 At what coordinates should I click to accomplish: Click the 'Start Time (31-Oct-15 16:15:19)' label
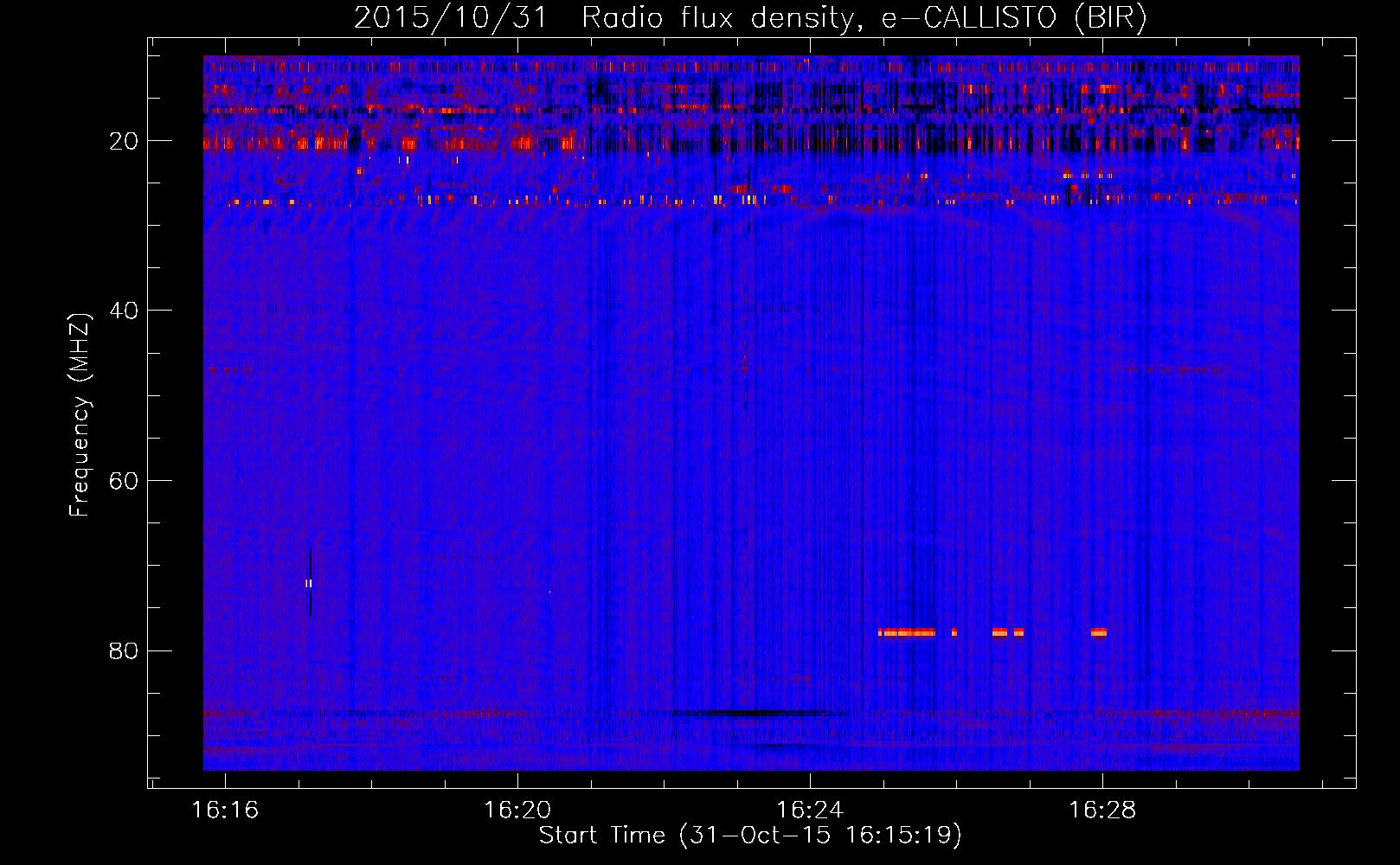(x=750, y=836)
